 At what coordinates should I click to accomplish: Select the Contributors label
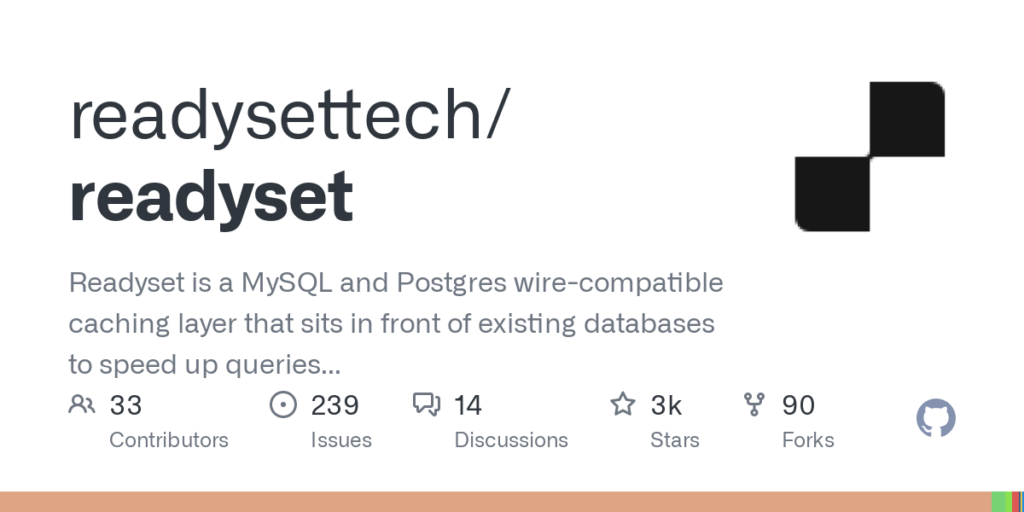click(169, 440)
